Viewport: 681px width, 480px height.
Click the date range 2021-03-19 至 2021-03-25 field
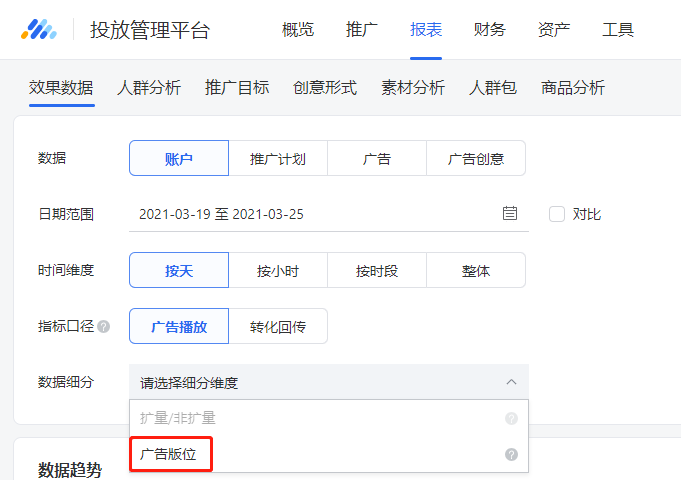click(329, 214)
